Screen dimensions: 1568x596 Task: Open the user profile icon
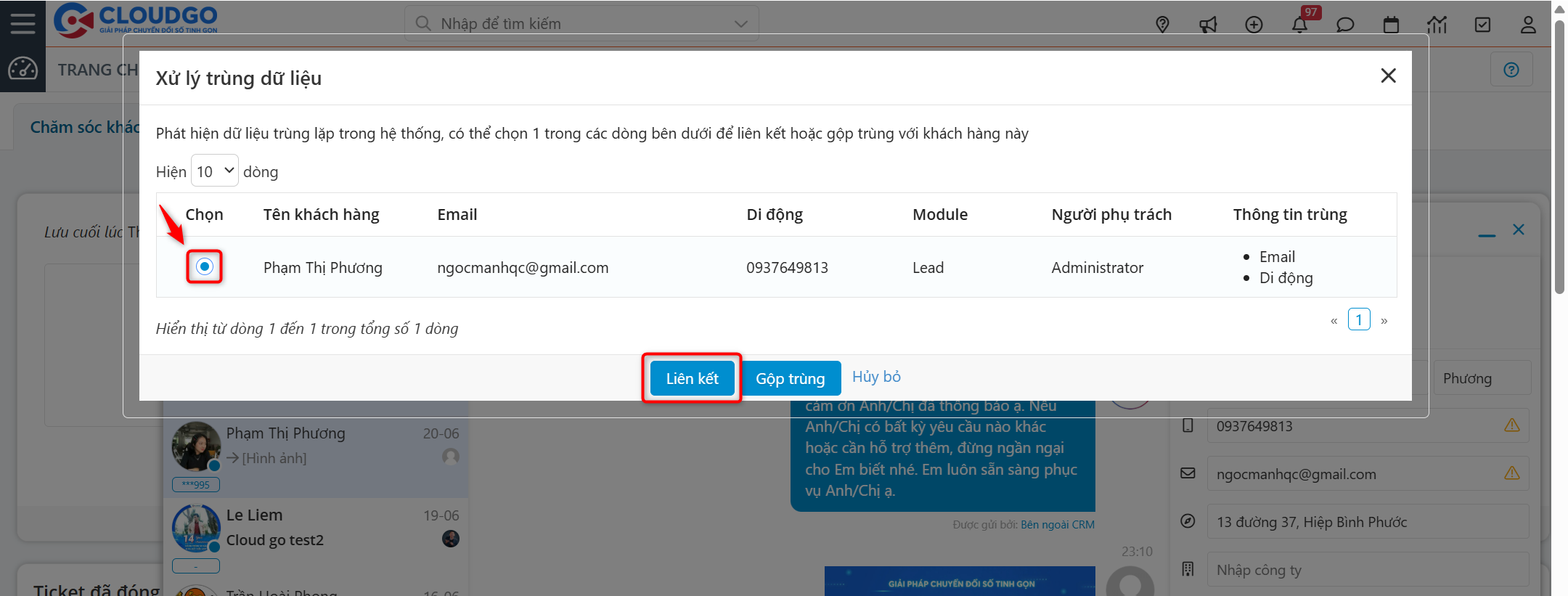(x=1528, y=25)
